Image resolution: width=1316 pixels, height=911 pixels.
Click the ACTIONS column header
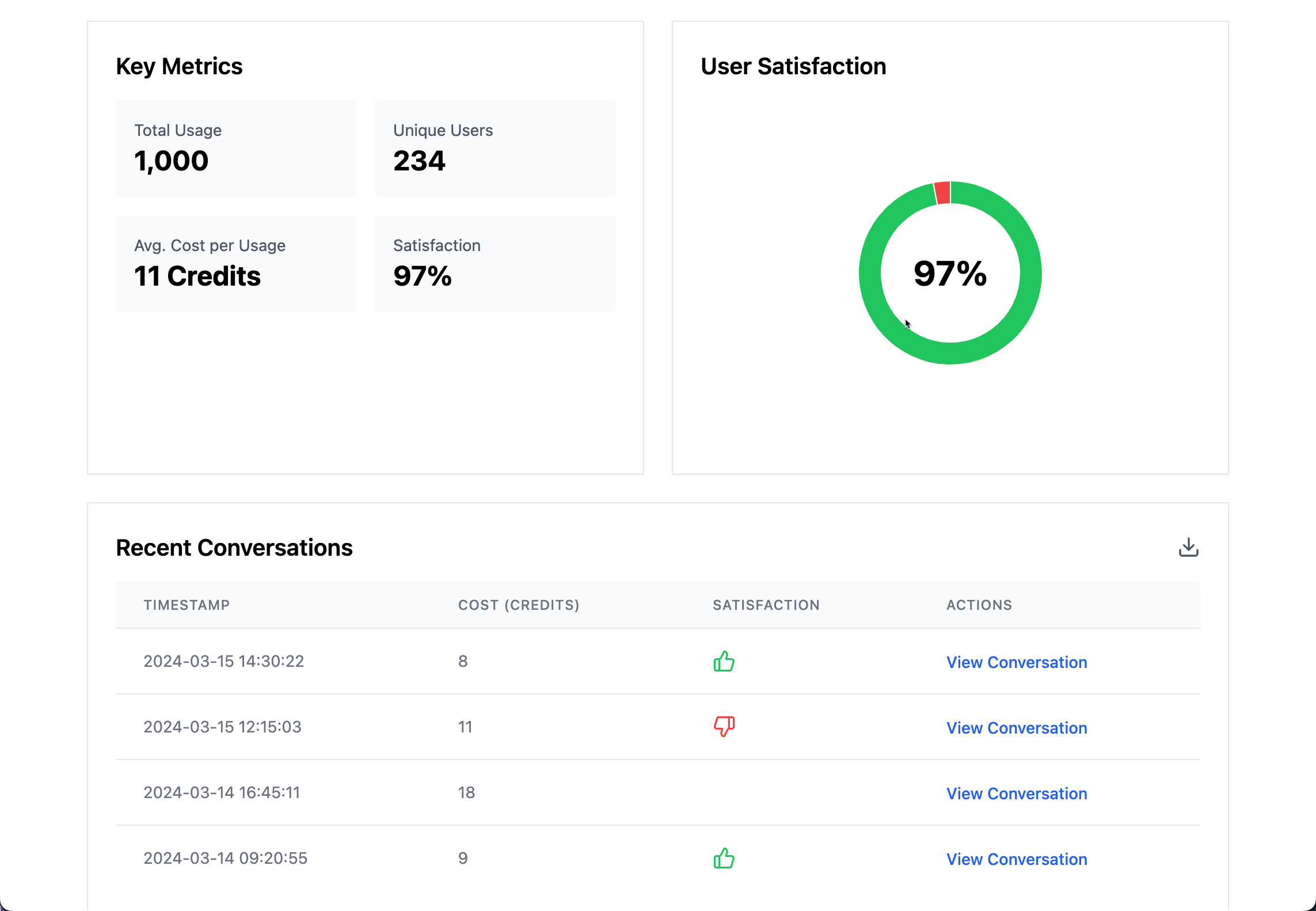pos(979,605)
